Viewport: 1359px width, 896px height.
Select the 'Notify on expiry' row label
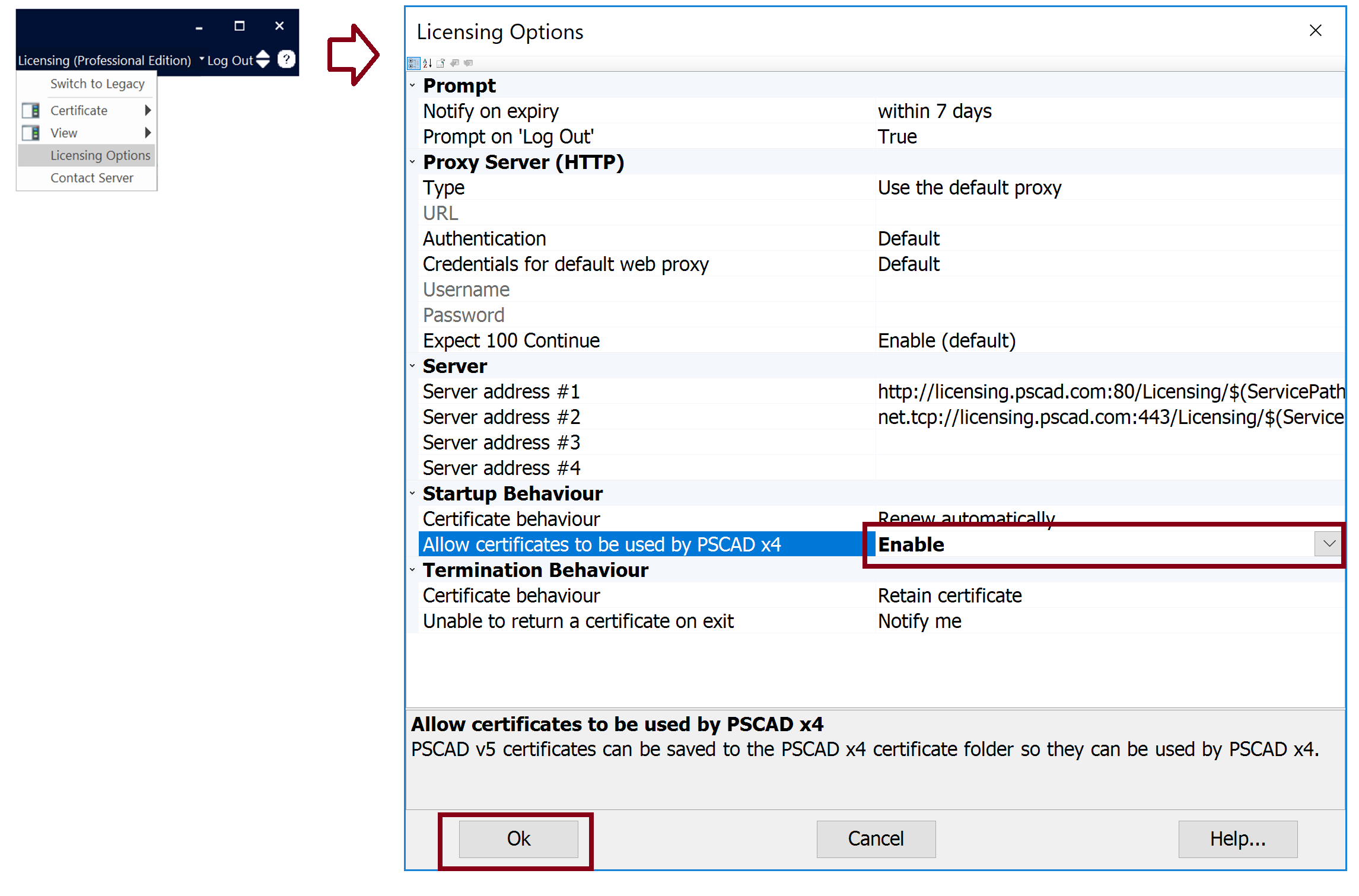[x=491, y=111]
